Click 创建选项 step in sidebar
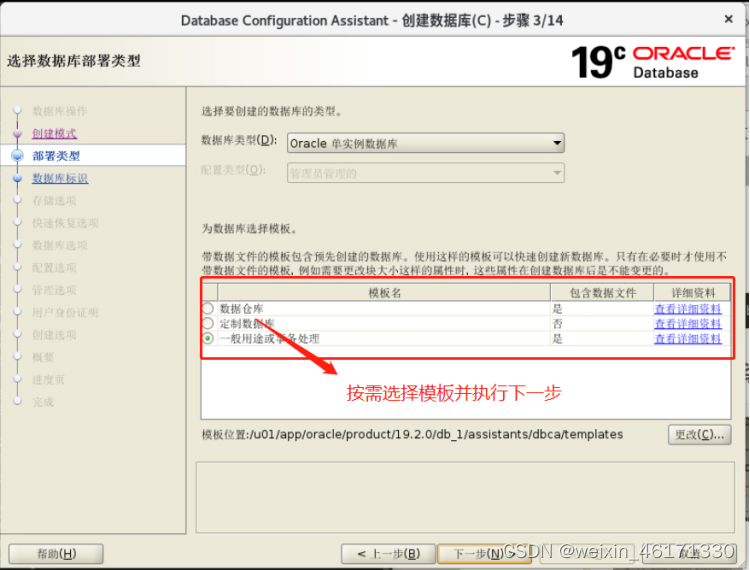Image resolution: width=750 pixels, height=570 pixels. 54,335
